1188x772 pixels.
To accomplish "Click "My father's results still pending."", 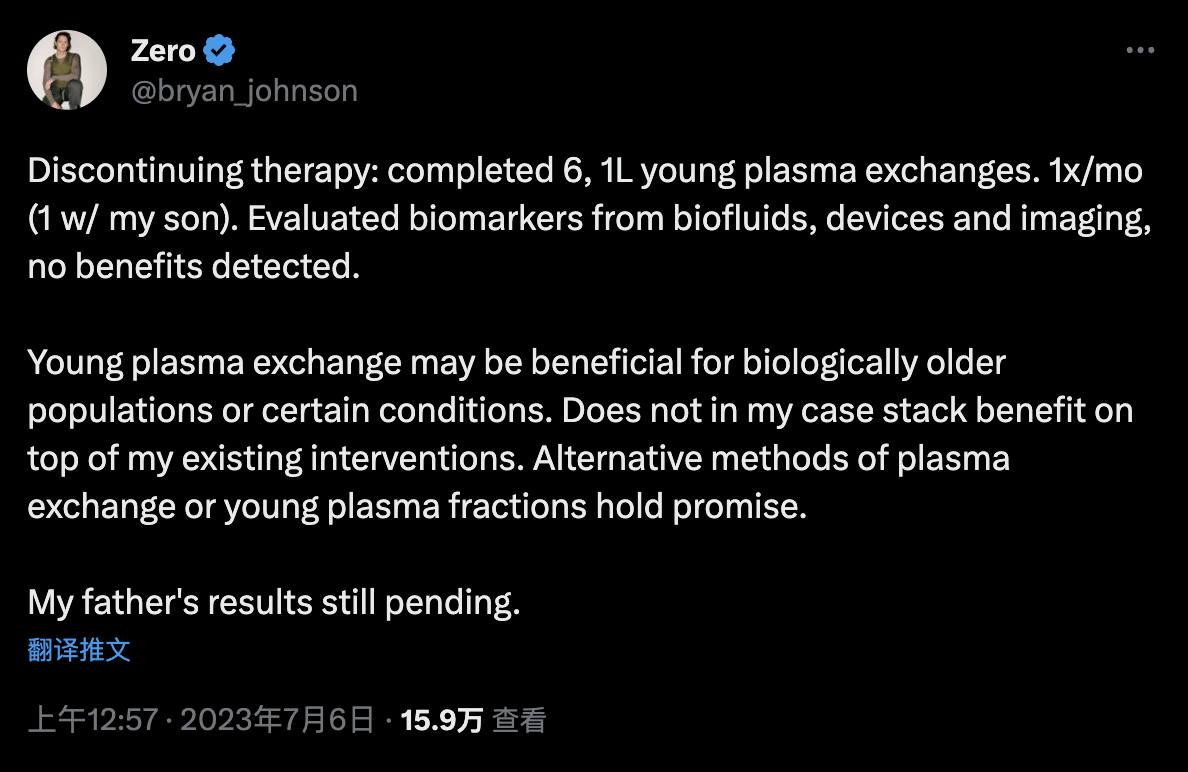I will point(274,602).
